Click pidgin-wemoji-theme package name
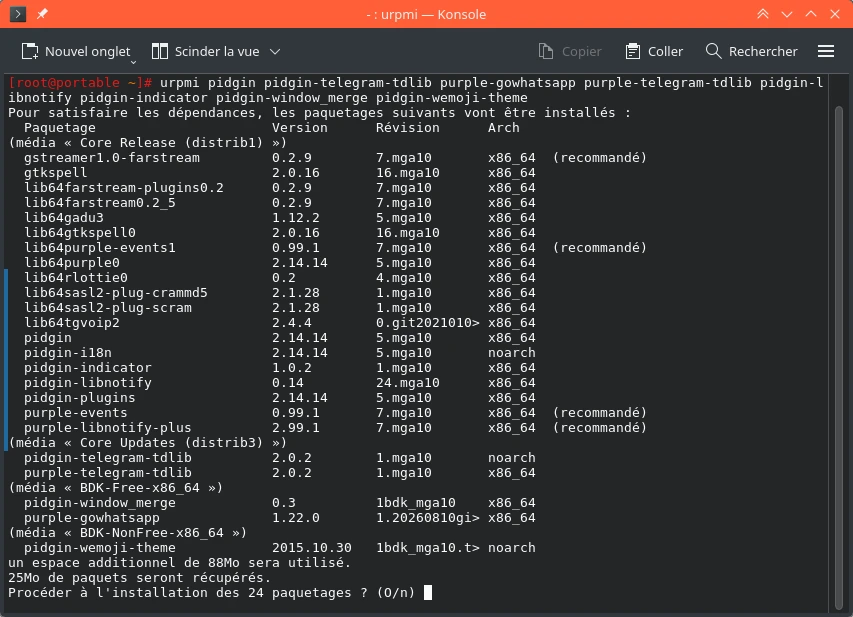The image size is (853, 617). (100, 548)
